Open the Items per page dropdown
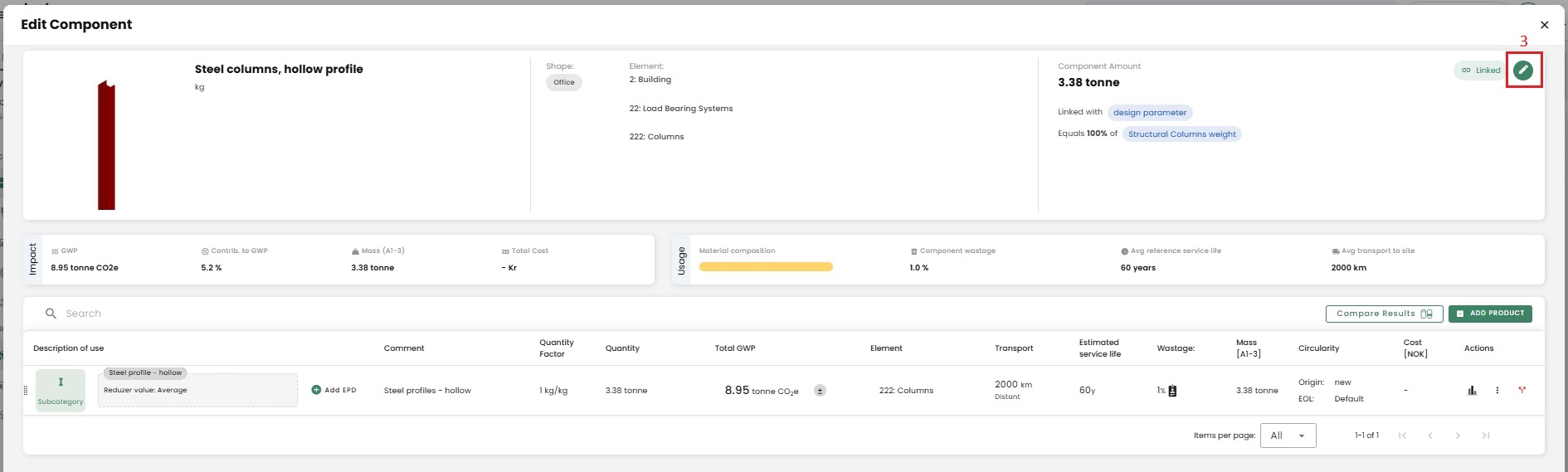 click(x=1288, y=436)
